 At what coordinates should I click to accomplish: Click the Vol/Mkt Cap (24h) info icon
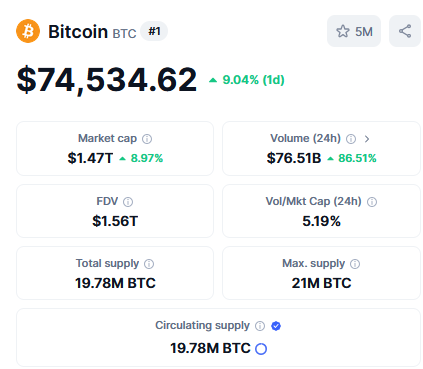tap(372, 202)
